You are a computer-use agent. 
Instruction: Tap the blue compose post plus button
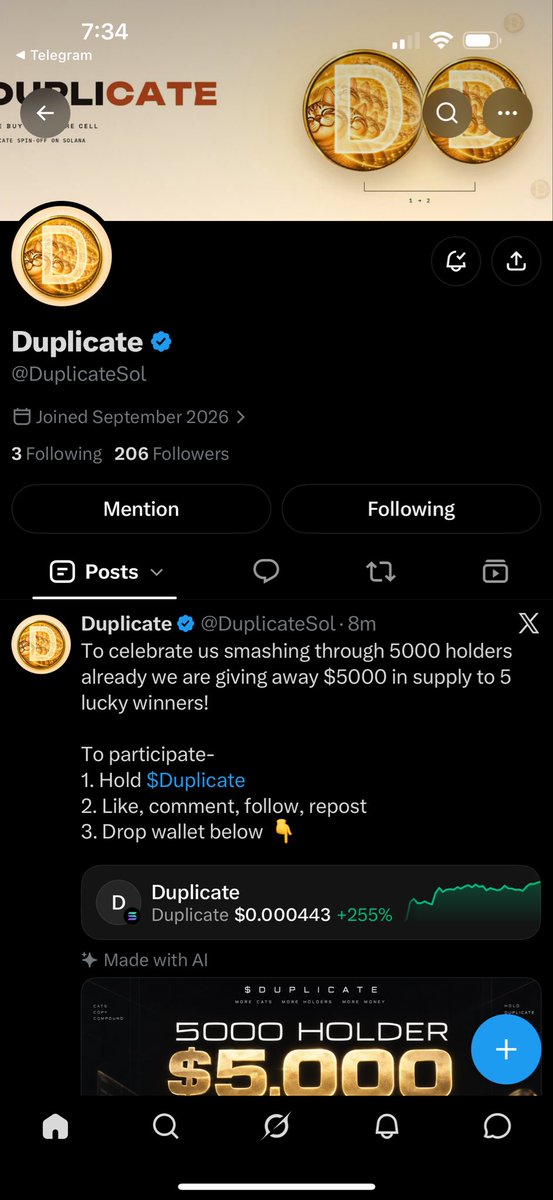pos(506,1049)
